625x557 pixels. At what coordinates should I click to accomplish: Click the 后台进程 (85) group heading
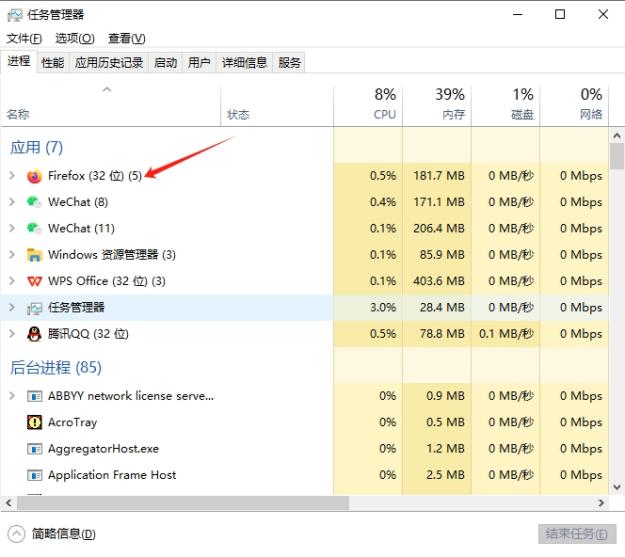56,368
